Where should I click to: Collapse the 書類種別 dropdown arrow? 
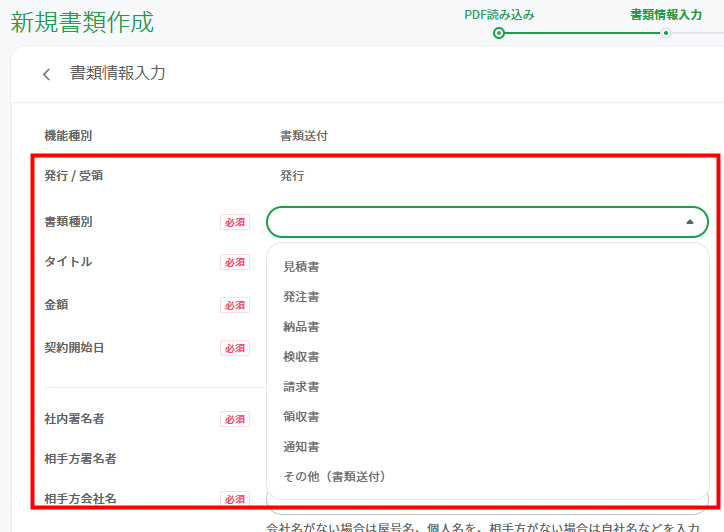(x=690, y=222)
